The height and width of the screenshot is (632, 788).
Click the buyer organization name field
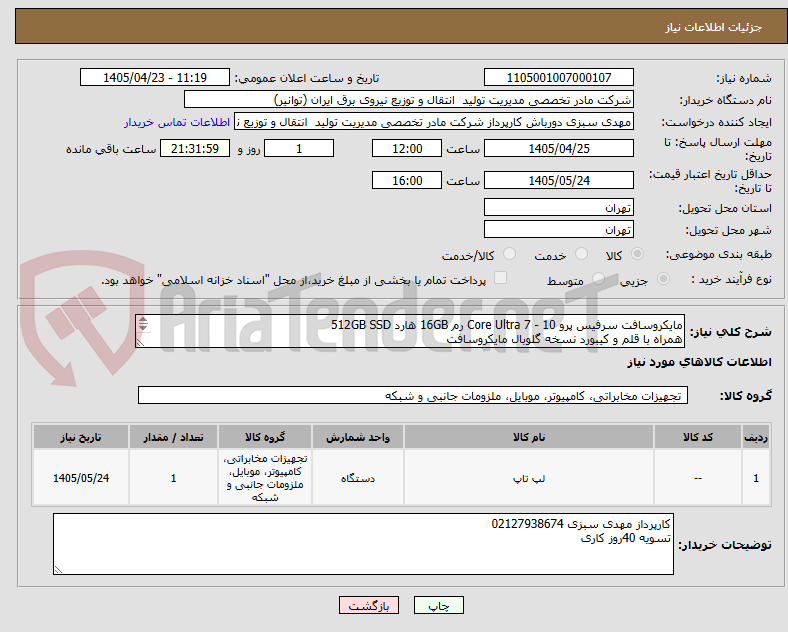[409, 99]
